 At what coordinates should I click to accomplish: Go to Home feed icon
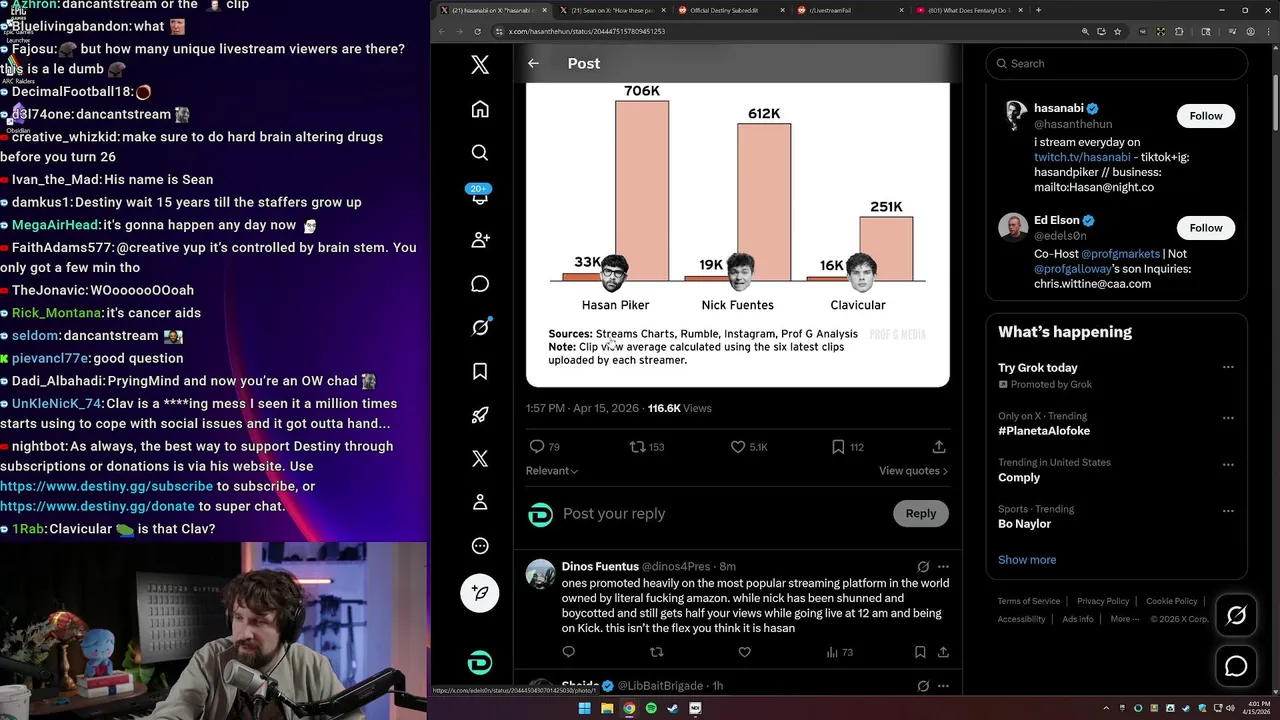click(480, 109)
